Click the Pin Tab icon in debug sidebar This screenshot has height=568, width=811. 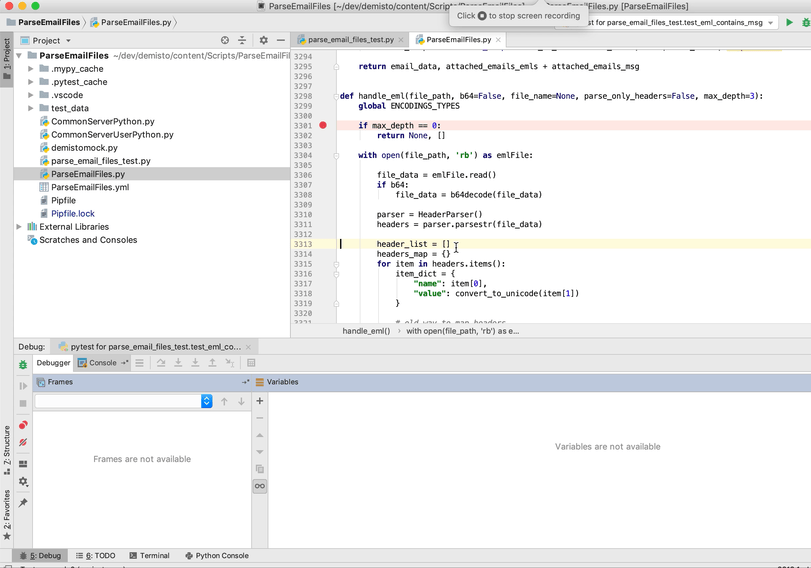23,503
